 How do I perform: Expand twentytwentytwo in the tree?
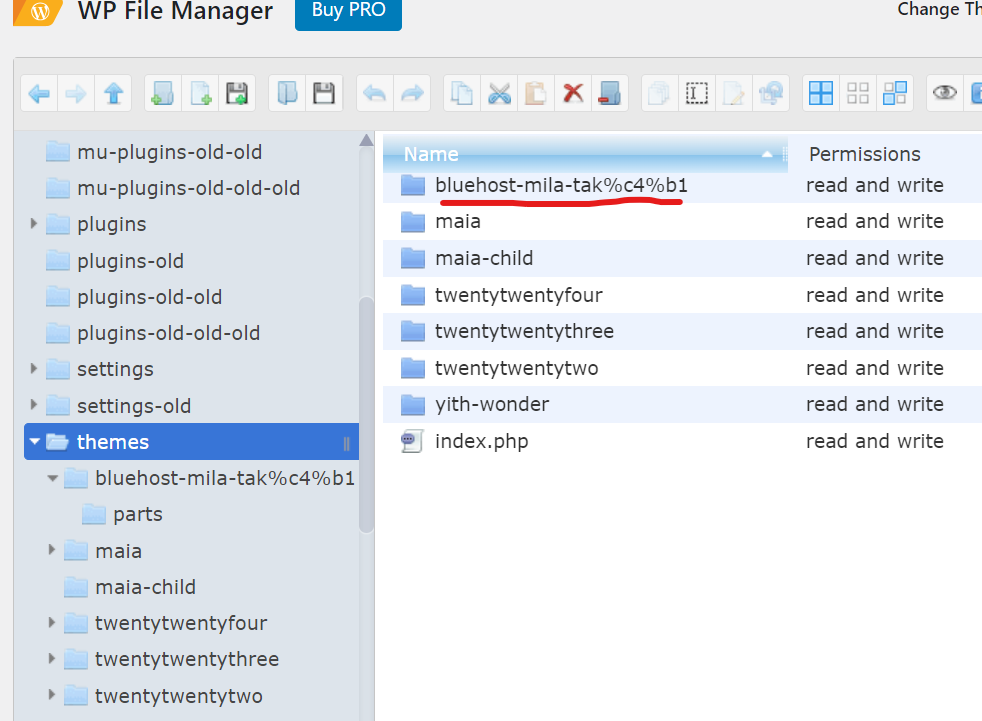pos(52,695)
